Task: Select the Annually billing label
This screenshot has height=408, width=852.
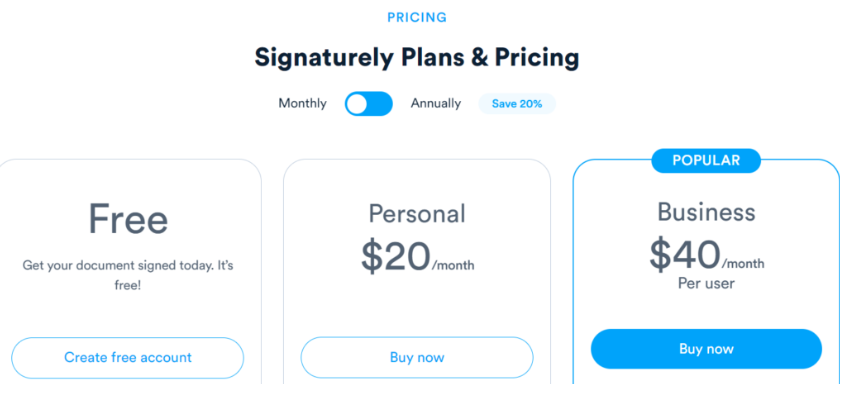Action: [x=436, y=104]
